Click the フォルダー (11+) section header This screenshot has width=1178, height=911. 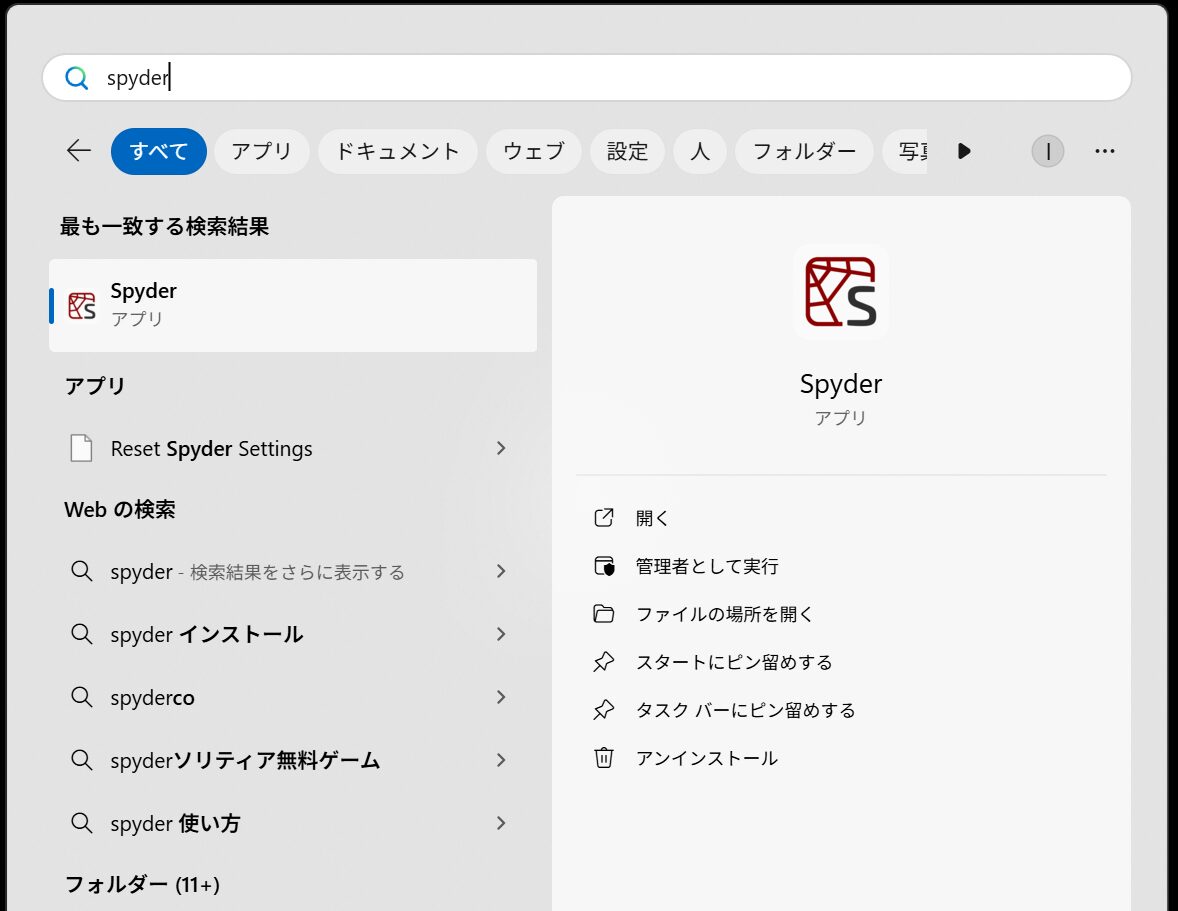142,885
